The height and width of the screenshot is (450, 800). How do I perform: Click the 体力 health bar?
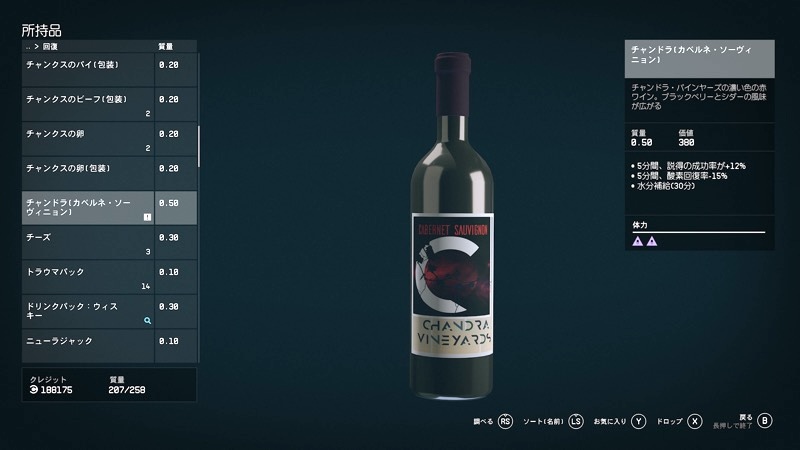699,232
